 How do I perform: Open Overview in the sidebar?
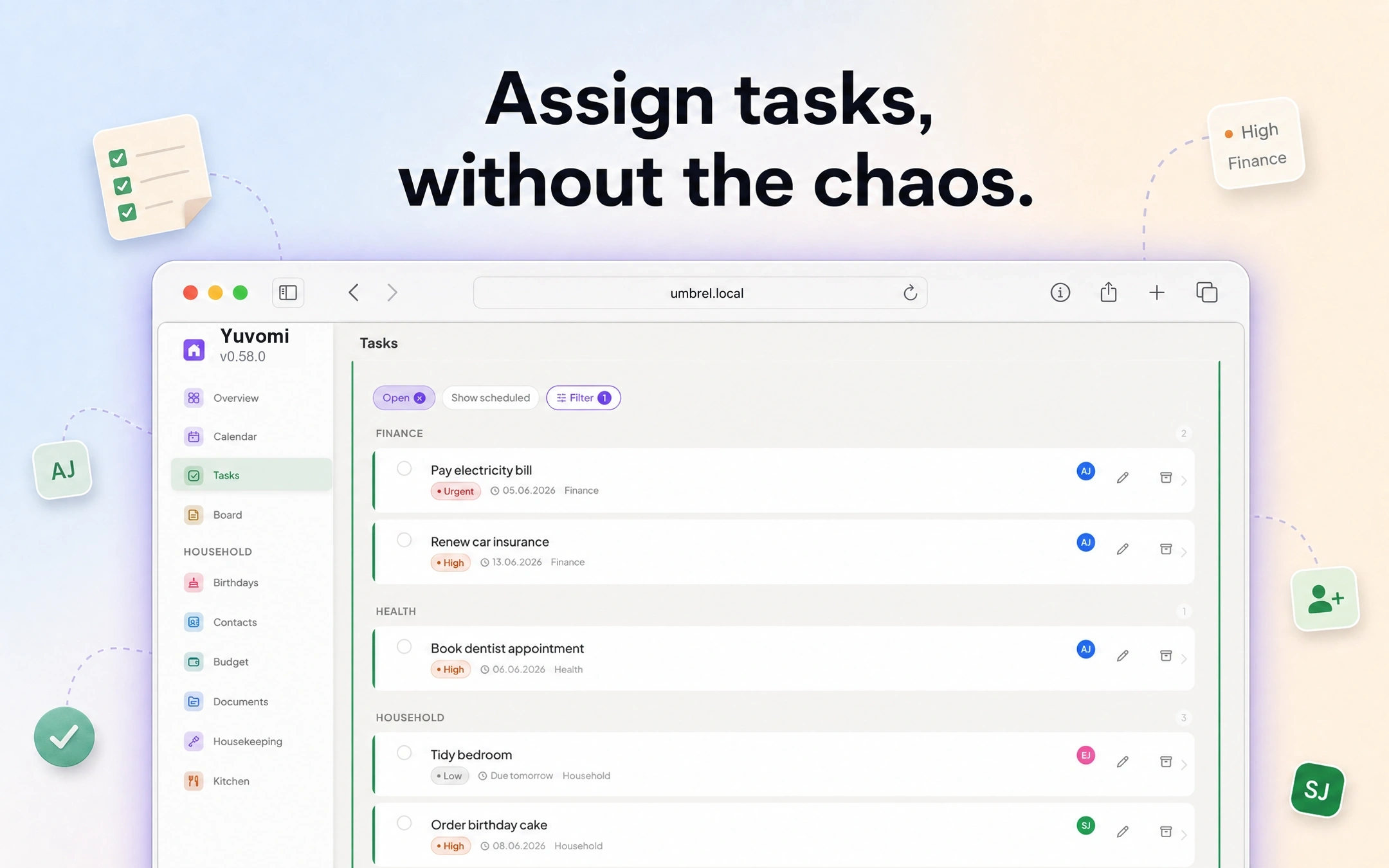[x=251, y=398]
